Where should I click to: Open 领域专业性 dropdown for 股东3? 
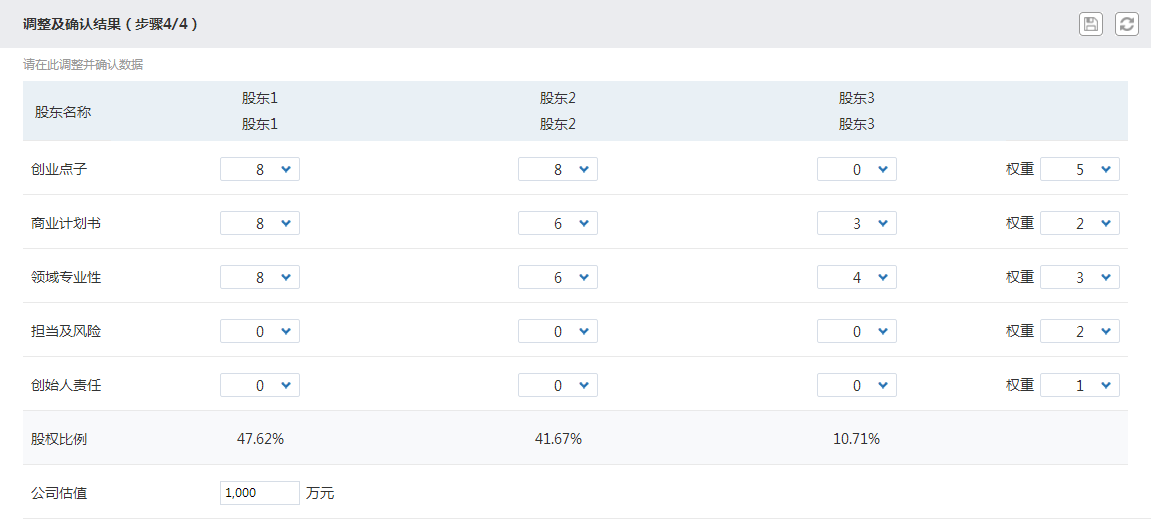pyautogui.click(x=857, y=277)
